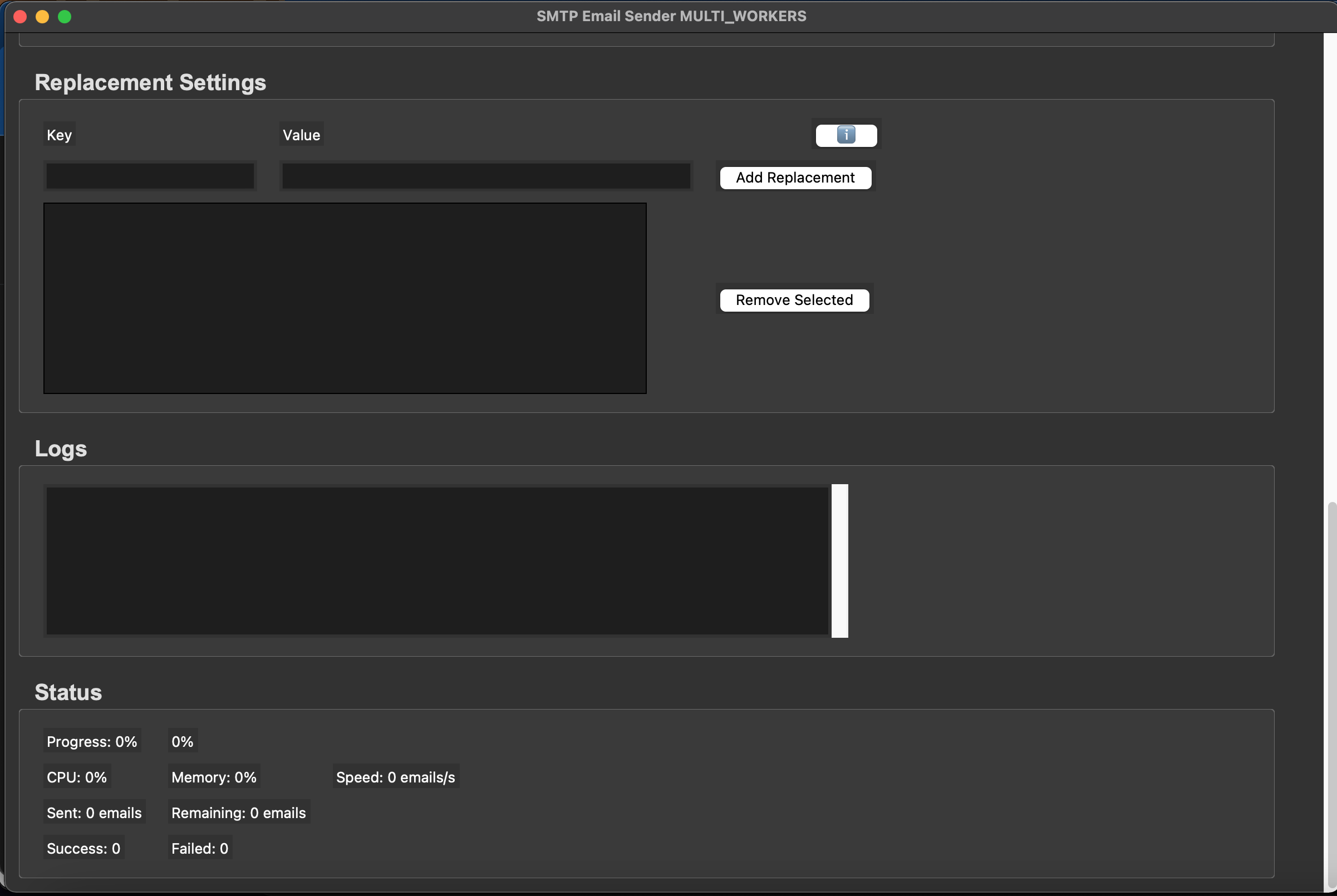This screenshot has height=896, width=1337.
Task: Click the Speed: 0 emails/s label
Action: (395, 777)
